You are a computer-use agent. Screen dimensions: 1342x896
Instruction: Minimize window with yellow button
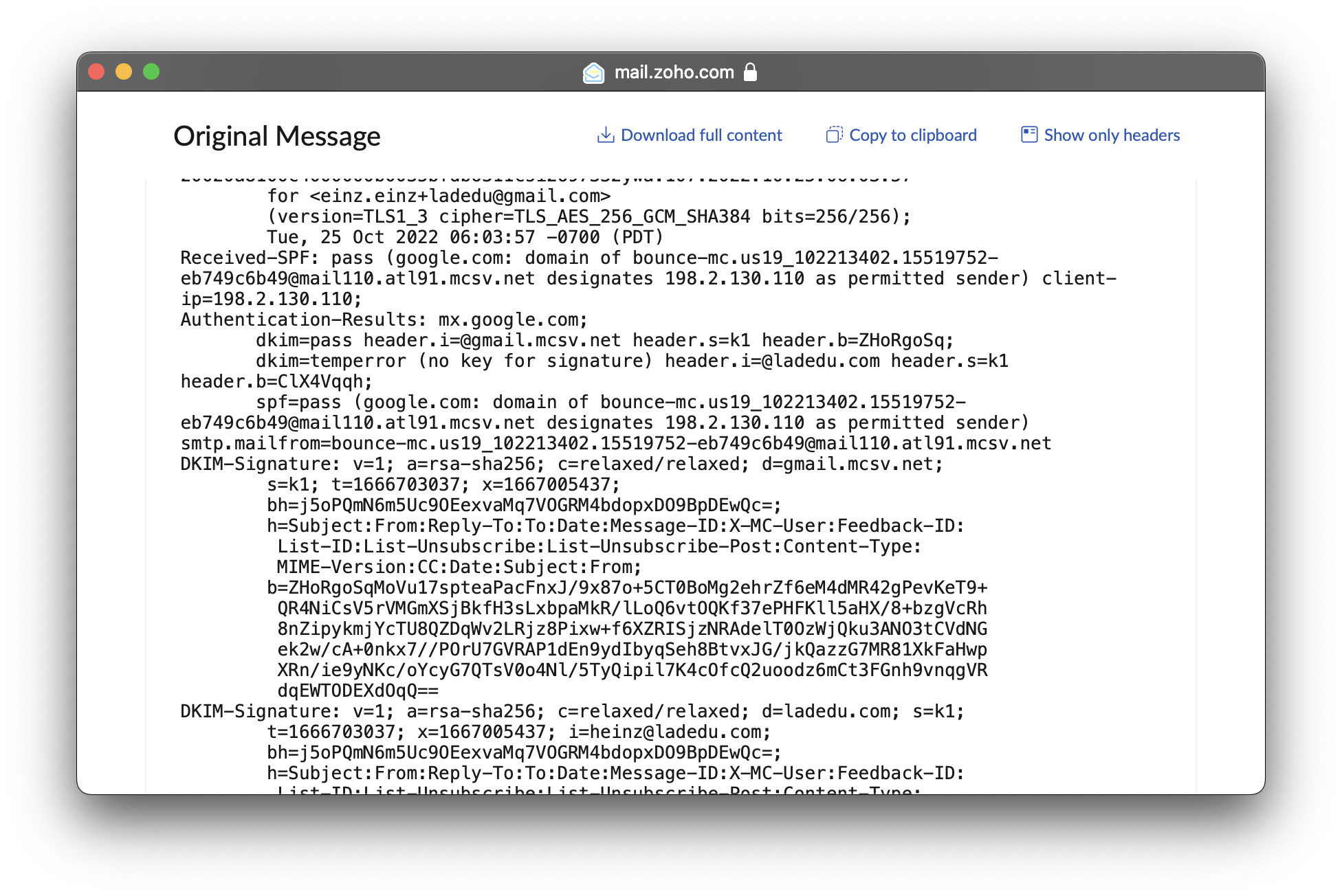click(124, 71)
